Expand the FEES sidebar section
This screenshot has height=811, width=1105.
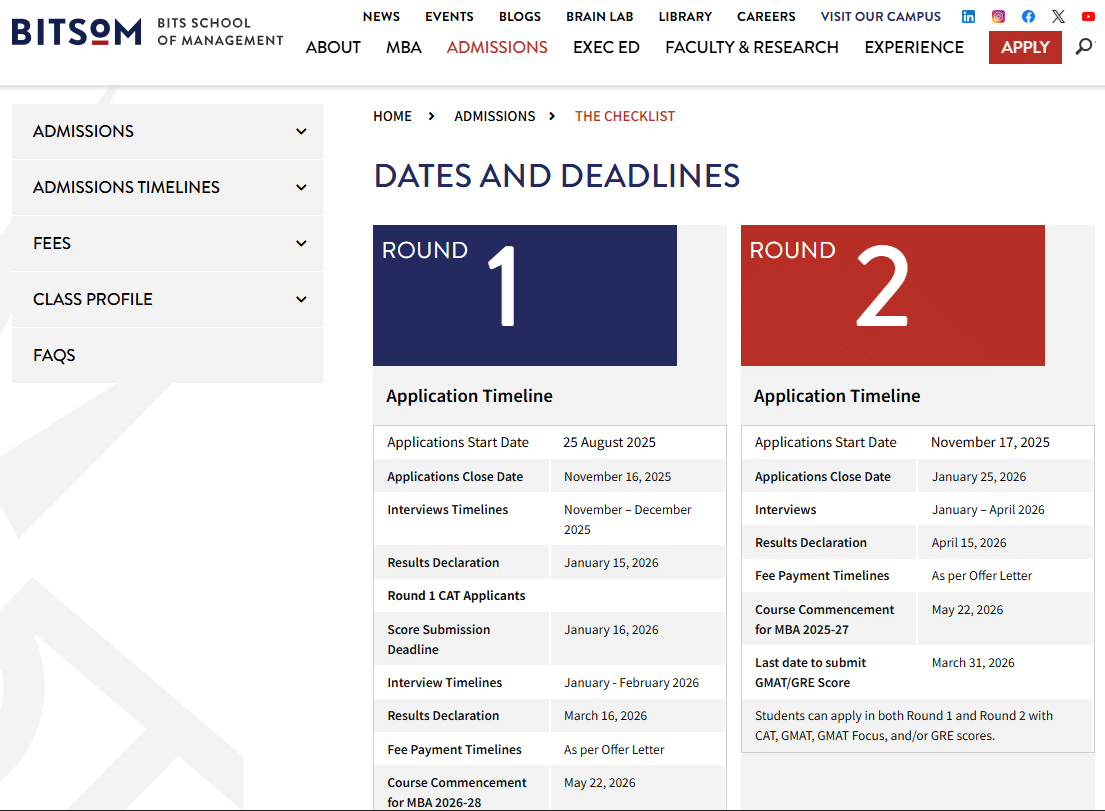(x=166, y=243)
